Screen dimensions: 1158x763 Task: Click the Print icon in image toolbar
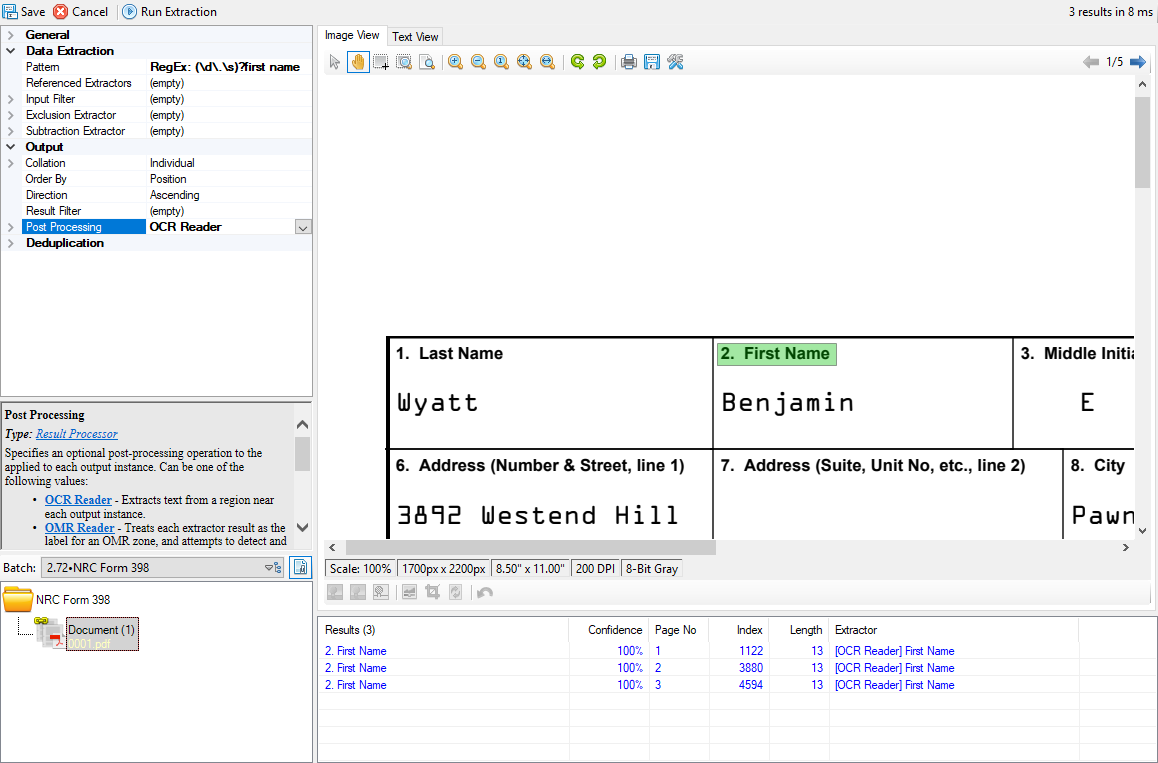[x=629, y=62]
